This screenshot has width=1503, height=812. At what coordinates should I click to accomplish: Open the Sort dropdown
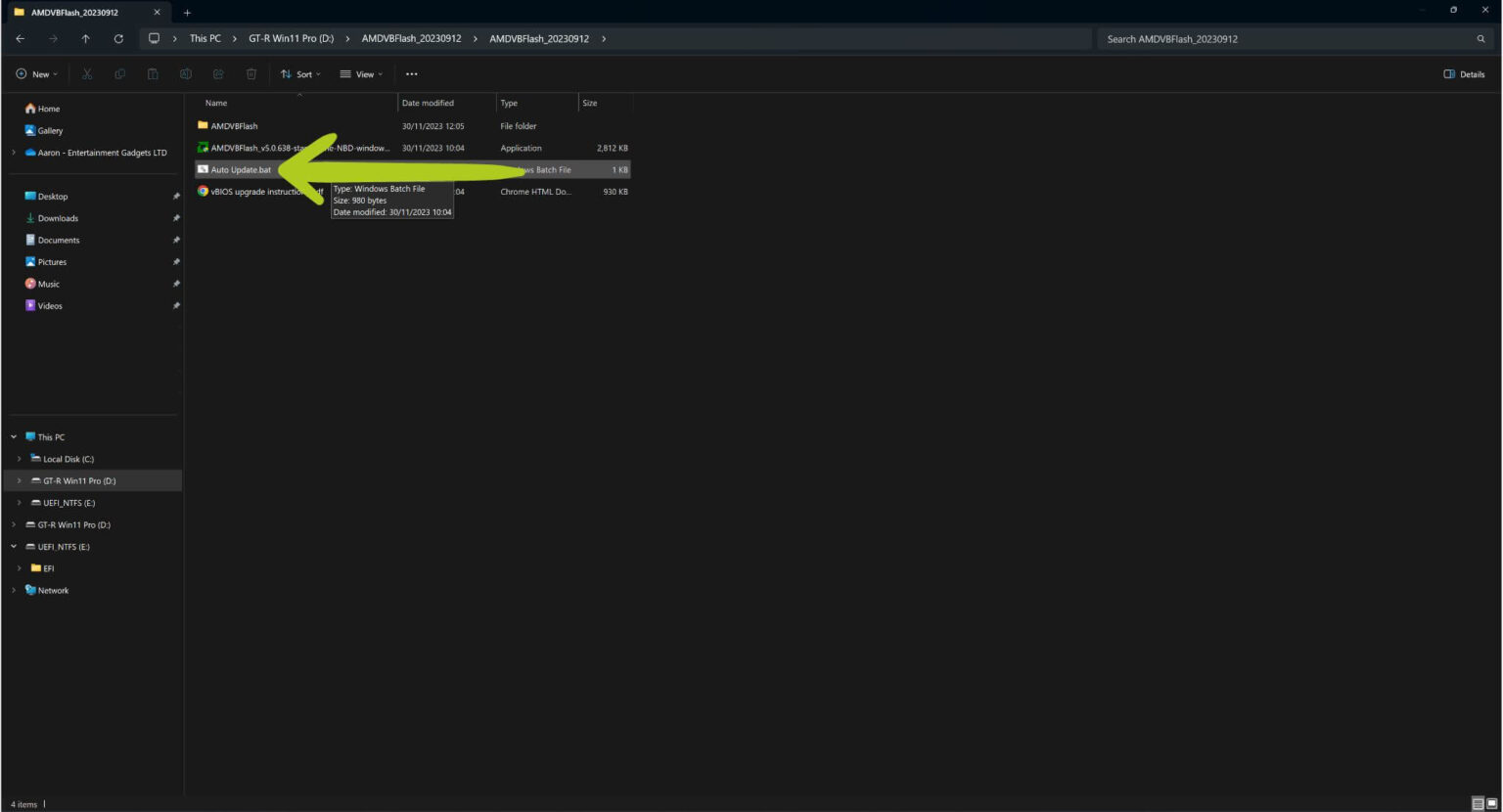coord(300,74)
